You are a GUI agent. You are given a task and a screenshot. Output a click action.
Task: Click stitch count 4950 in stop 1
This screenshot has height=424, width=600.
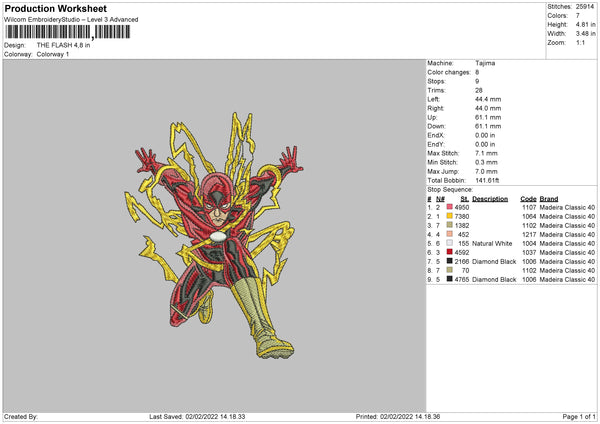pos(462,207)
